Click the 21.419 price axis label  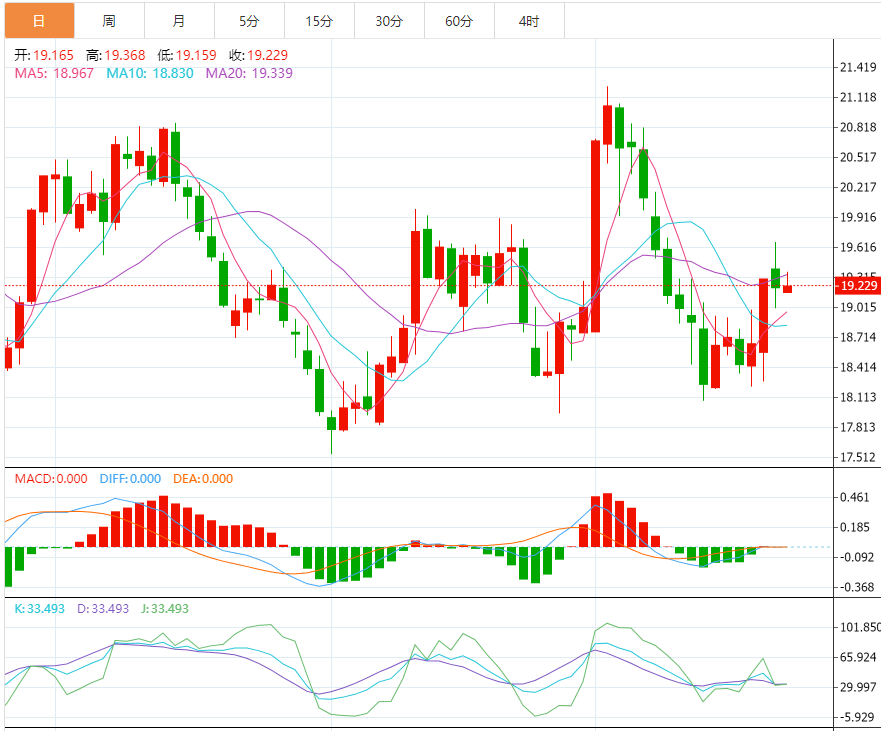pos(859,67)
